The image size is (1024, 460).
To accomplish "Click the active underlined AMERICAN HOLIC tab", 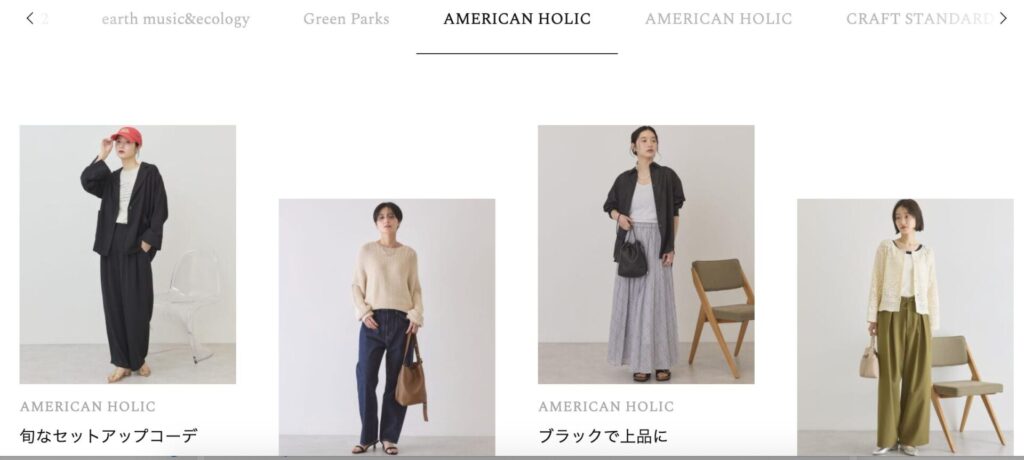I will [x=517, y=19].
